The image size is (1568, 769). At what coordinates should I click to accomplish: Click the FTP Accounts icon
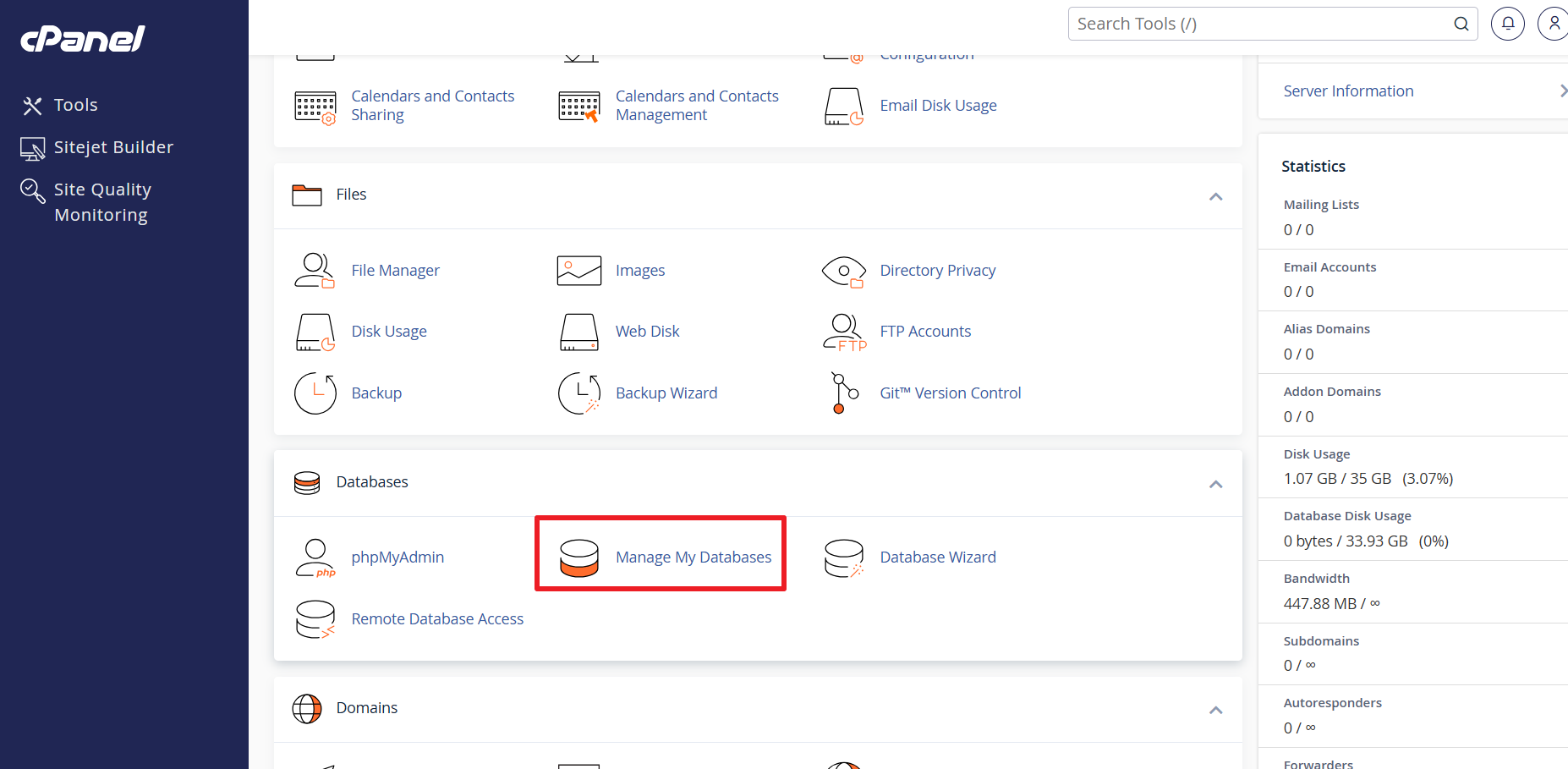[x=845, y=332]
